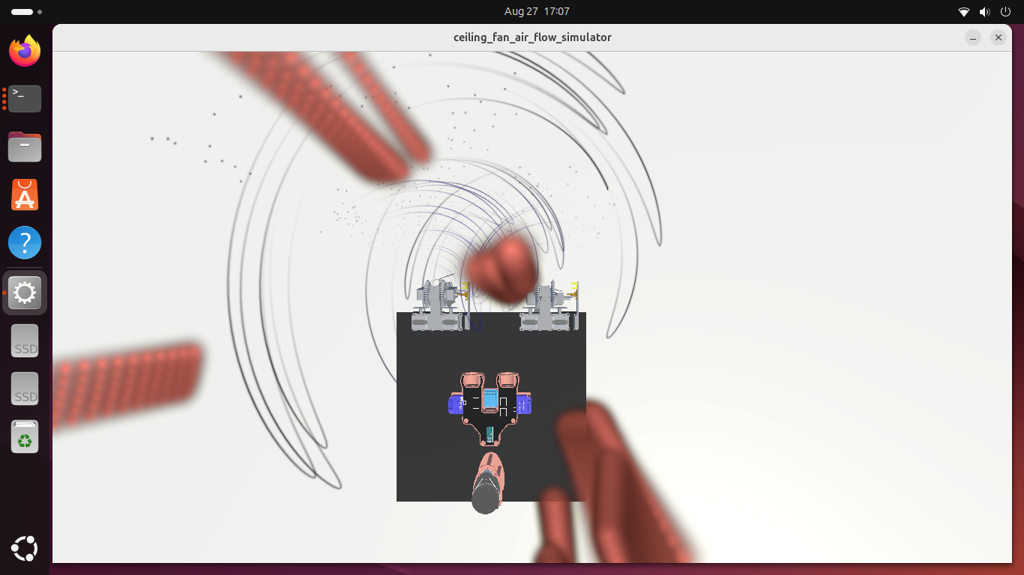Viewport: 1024px width, 575px height.
Task: Open the clock showing Aug 27 17:07
Action: [537, 11]
